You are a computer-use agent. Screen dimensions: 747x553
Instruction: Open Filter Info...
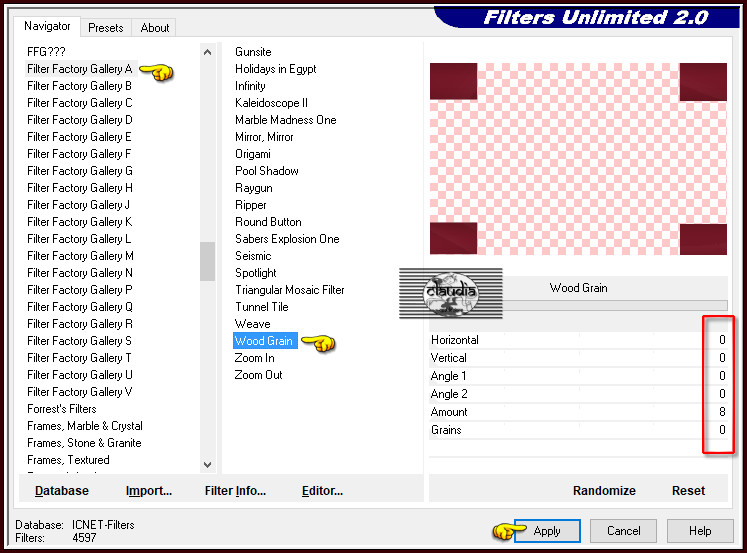[235, 491]
